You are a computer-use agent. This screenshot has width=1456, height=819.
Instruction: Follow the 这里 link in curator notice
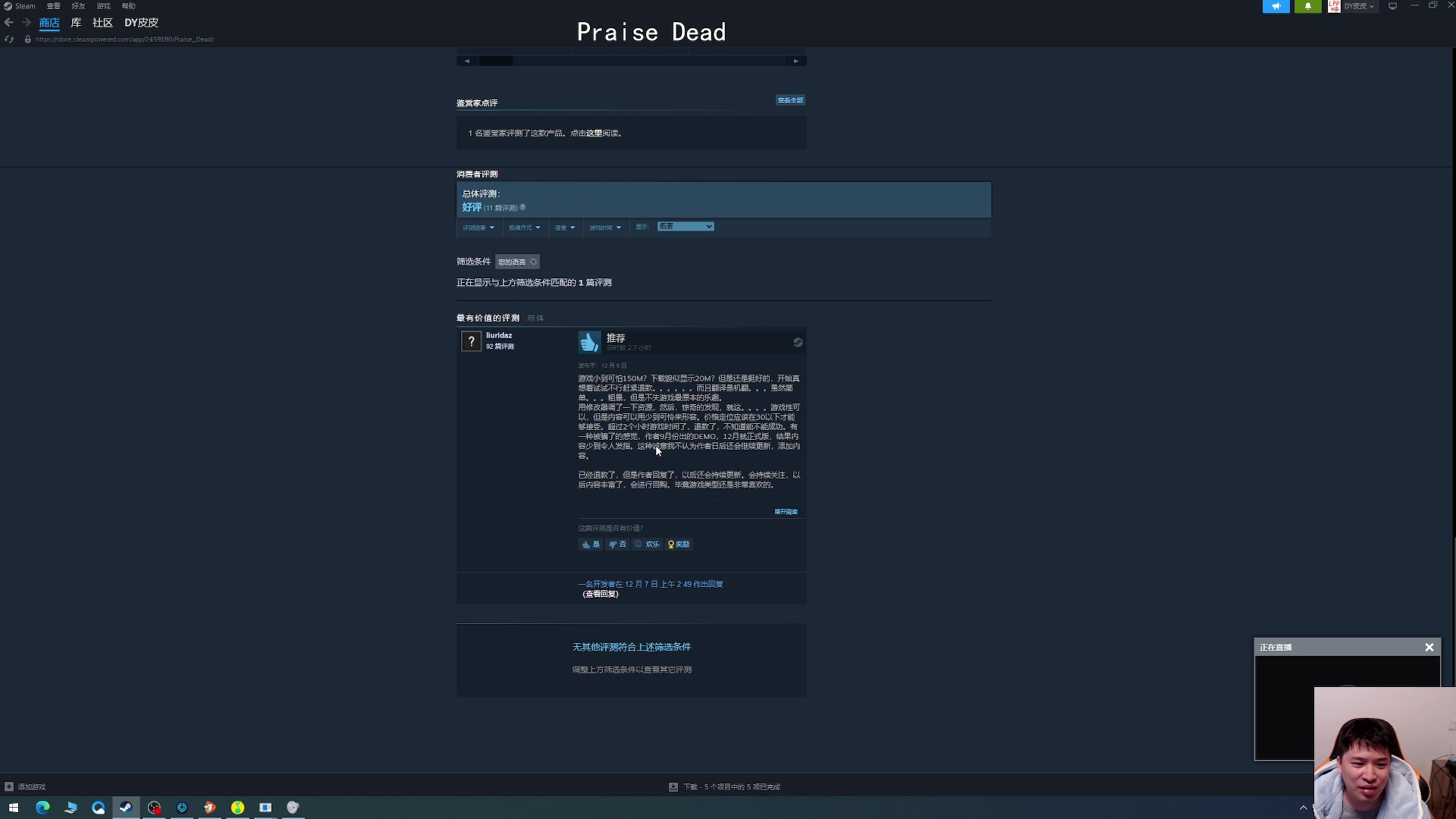pos(594,133)
